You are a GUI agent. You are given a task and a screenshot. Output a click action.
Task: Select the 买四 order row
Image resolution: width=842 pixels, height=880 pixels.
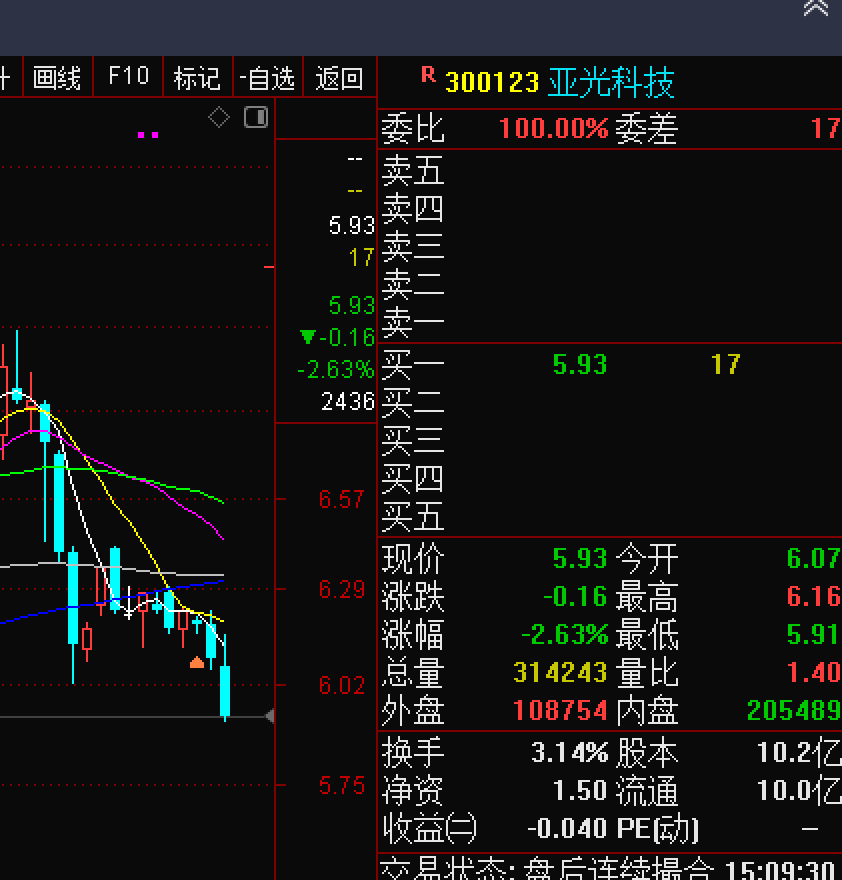610,479
